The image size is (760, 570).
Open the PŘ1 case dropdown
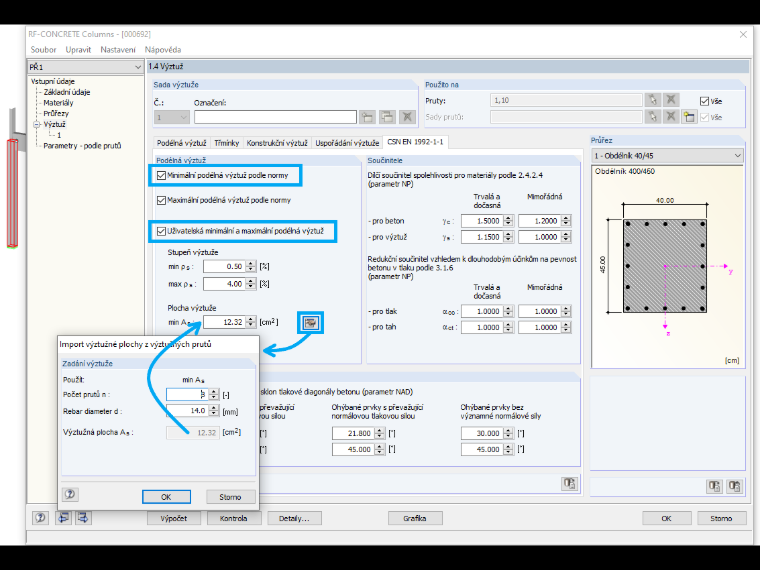(x=138, y=67)
